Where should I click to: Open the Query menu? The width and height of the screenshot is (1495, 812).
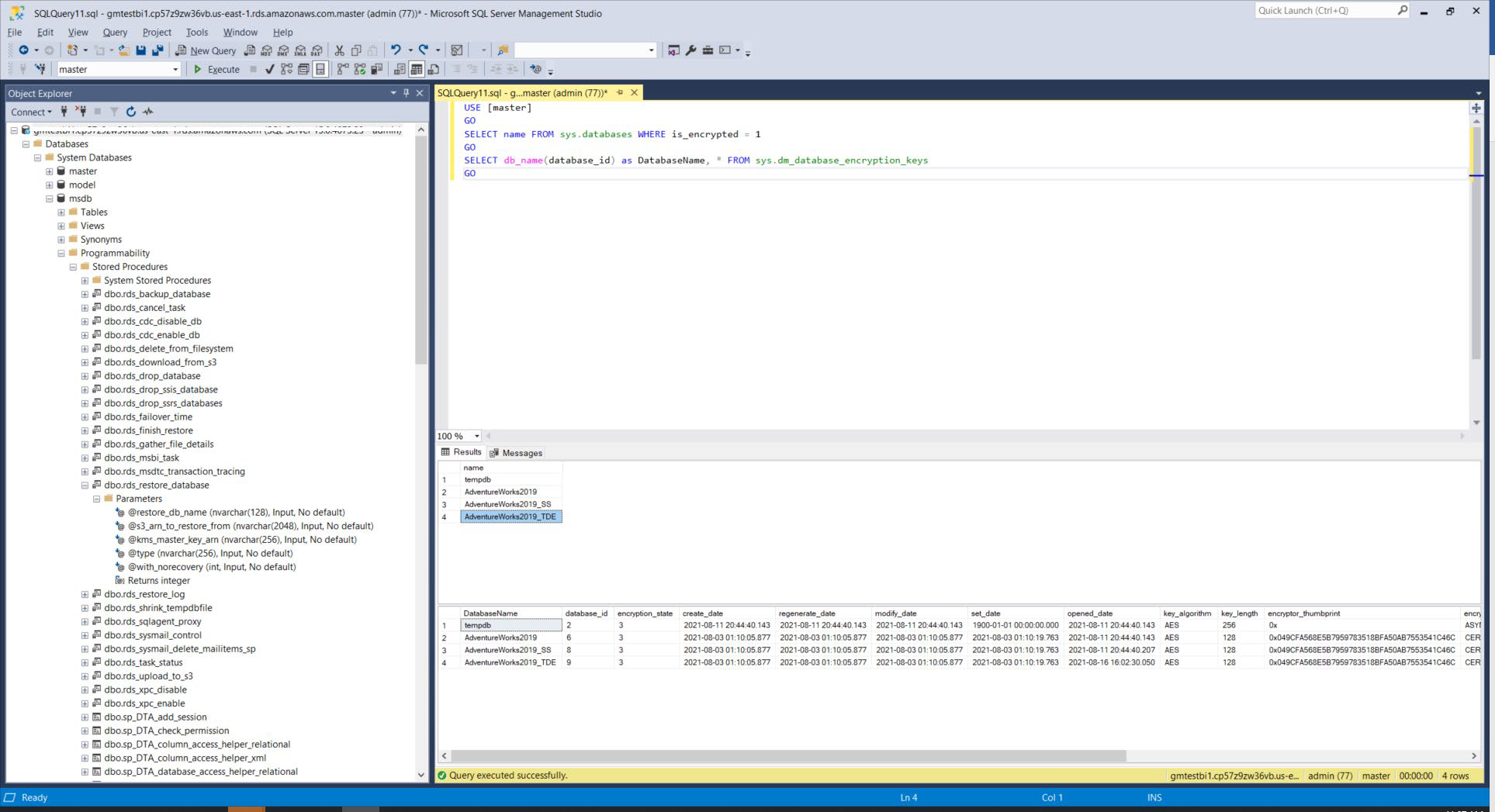(x=115, y=33)
